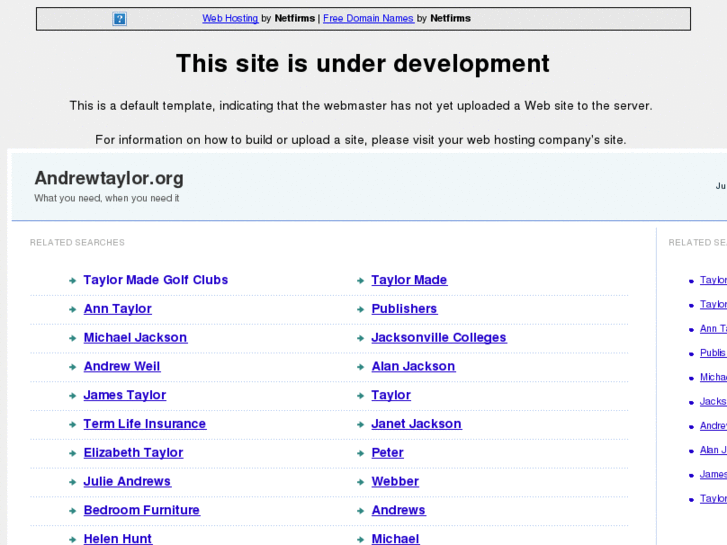Image resolution: width=727 pixels, height=545 pixels.
Task: Click the arrow icon beside Ann Taylor
Action: click(x=72, y=309)
